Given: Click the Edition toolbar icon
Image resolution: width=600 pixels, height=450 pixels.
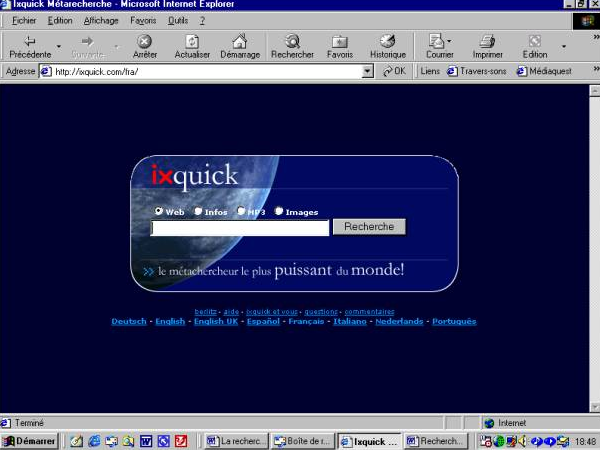Looking at the screenshot, I should pos(535,41).
